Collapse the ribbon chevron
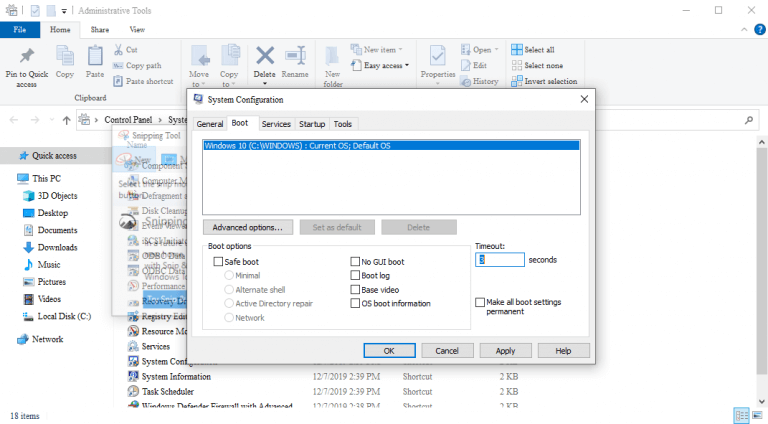 744,30
